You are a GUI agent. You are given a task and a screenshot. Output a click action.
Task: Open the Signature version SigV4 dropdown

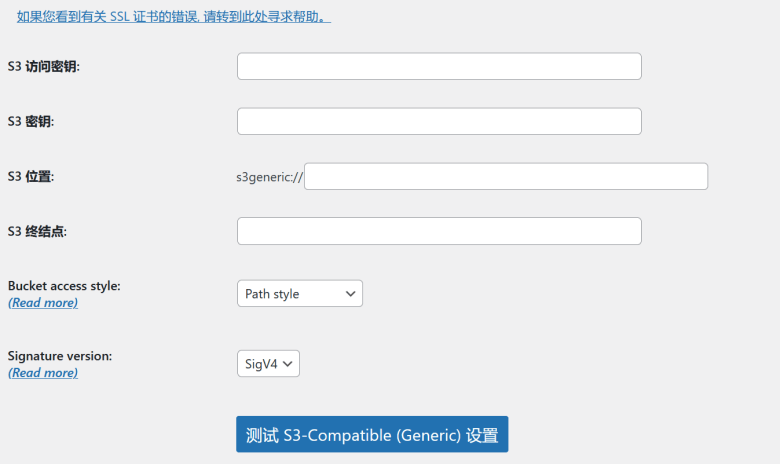tap(268, 364)
